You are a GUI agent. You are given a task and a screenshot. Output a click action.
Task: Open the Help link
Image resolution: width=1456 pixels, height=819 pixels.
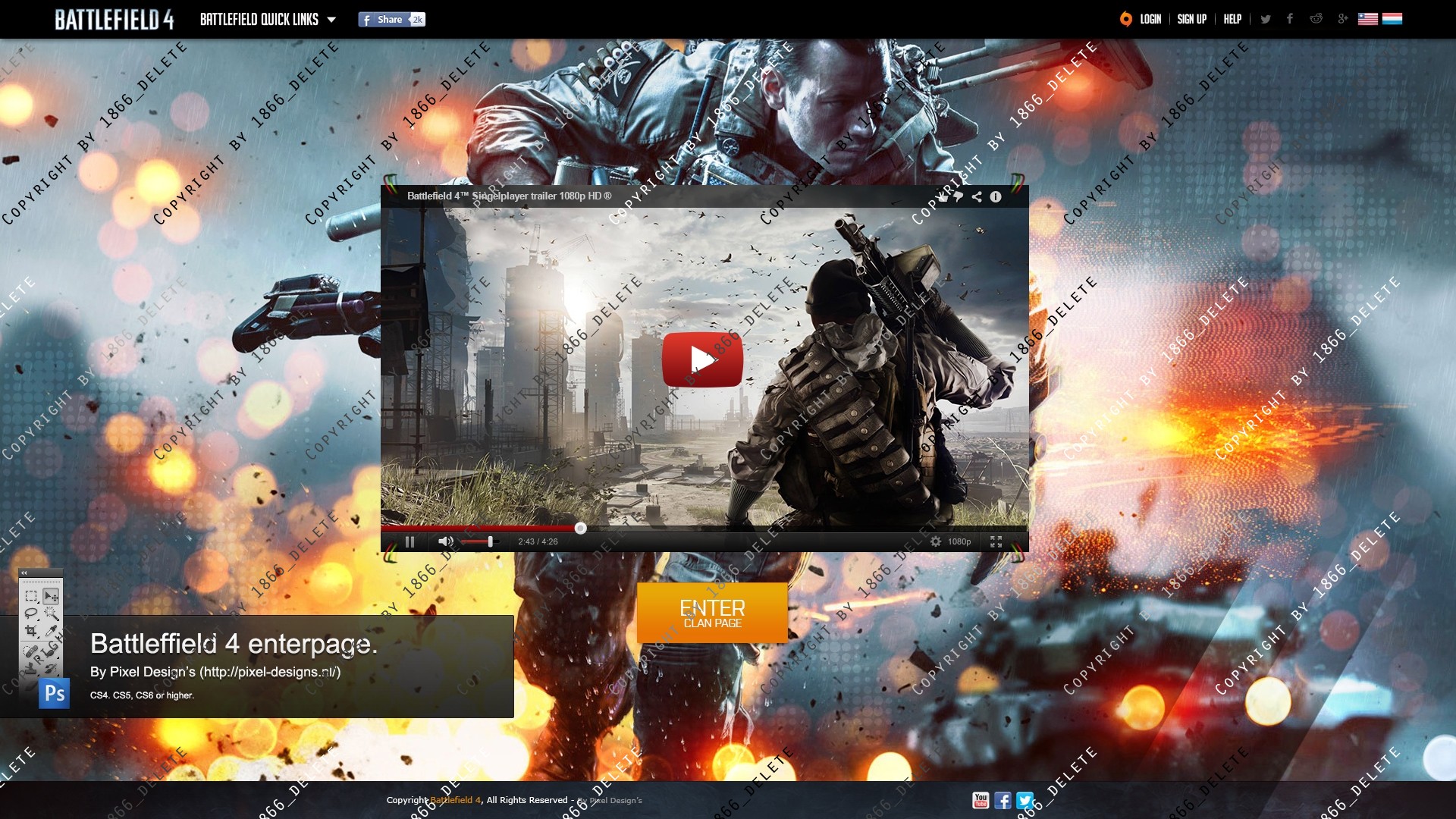tap(1232, 19)
